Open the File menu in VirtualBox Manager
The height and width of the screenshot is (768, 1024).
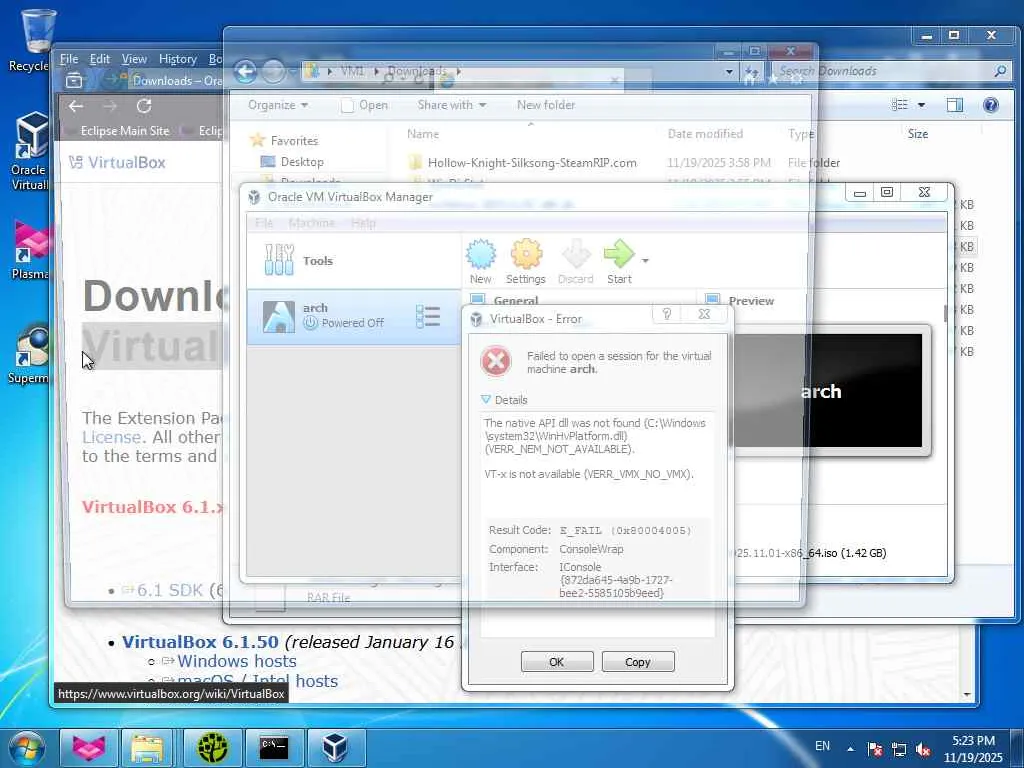click(264, 223)
